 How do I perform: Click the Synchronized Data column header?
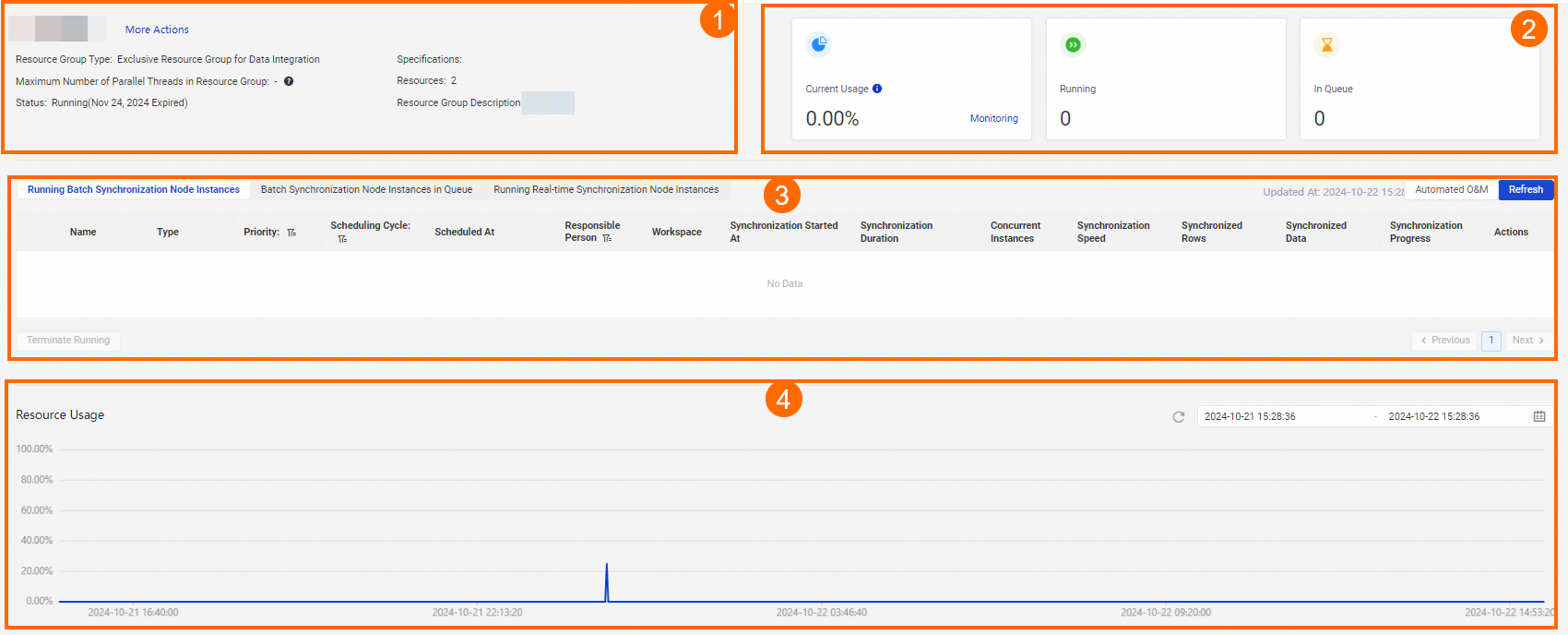[1316, 232]
